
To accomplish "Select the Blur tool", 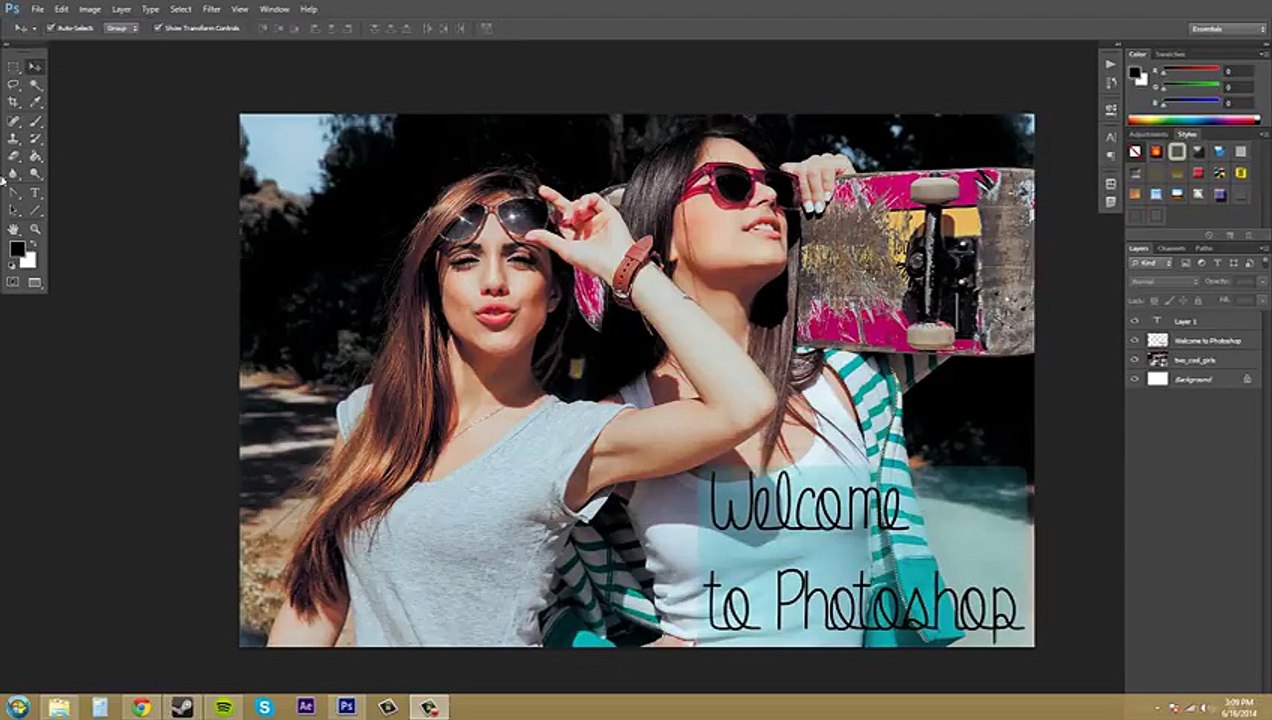I will pyautogui.click(x=13, y=173).
